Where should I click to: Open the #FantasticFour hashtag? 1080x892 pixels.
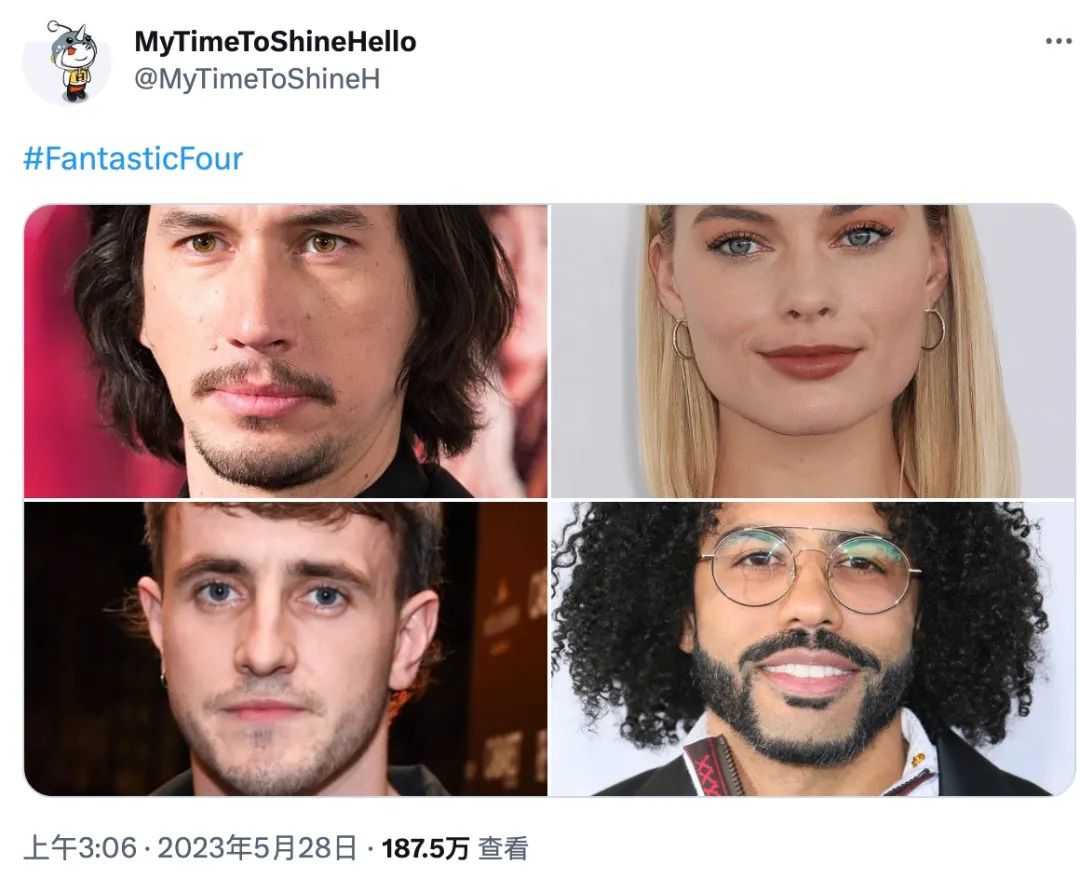(133, 159)
